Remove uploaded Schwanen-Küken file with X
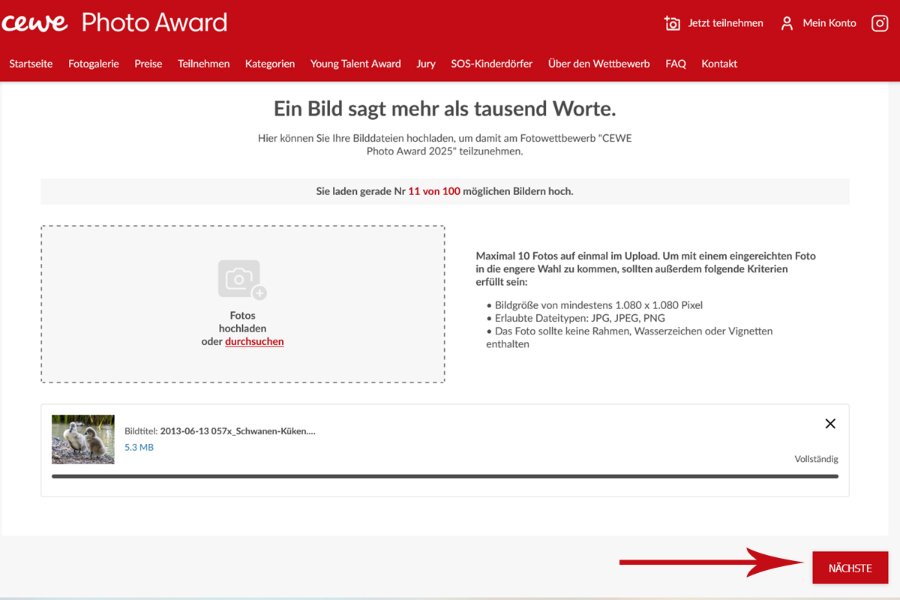This screenshot has width=900, height=600. tap(830, 424)
